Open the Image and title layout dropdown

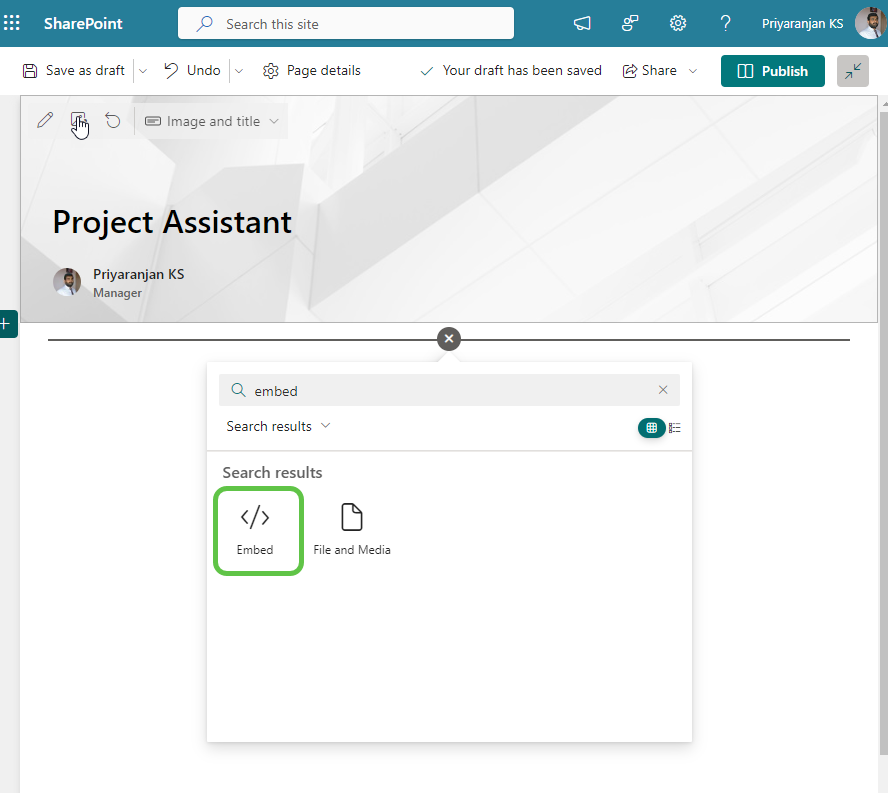211,120
